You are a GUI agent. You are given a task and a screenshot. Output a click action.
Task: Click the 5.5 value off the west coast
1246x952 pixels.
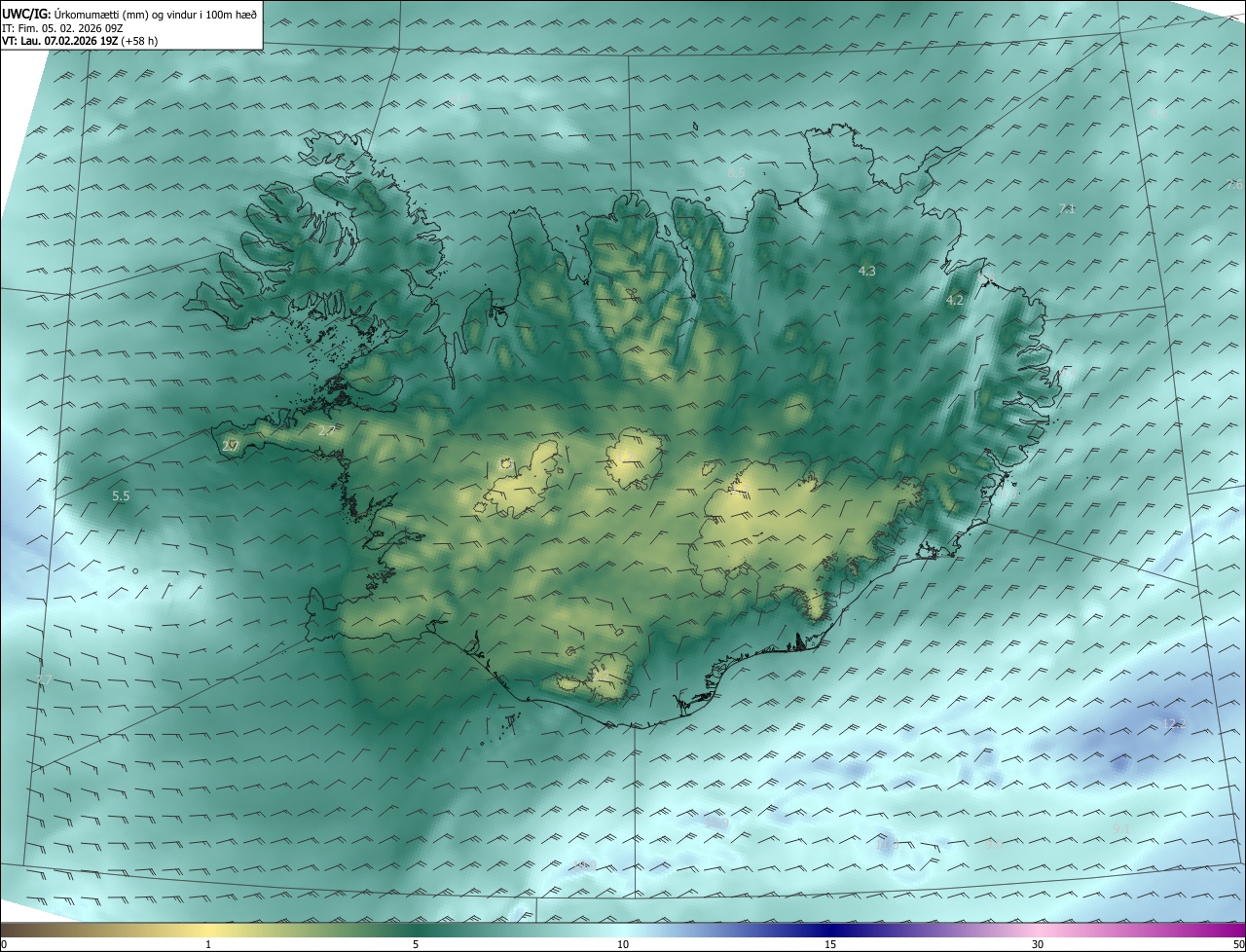121,495
